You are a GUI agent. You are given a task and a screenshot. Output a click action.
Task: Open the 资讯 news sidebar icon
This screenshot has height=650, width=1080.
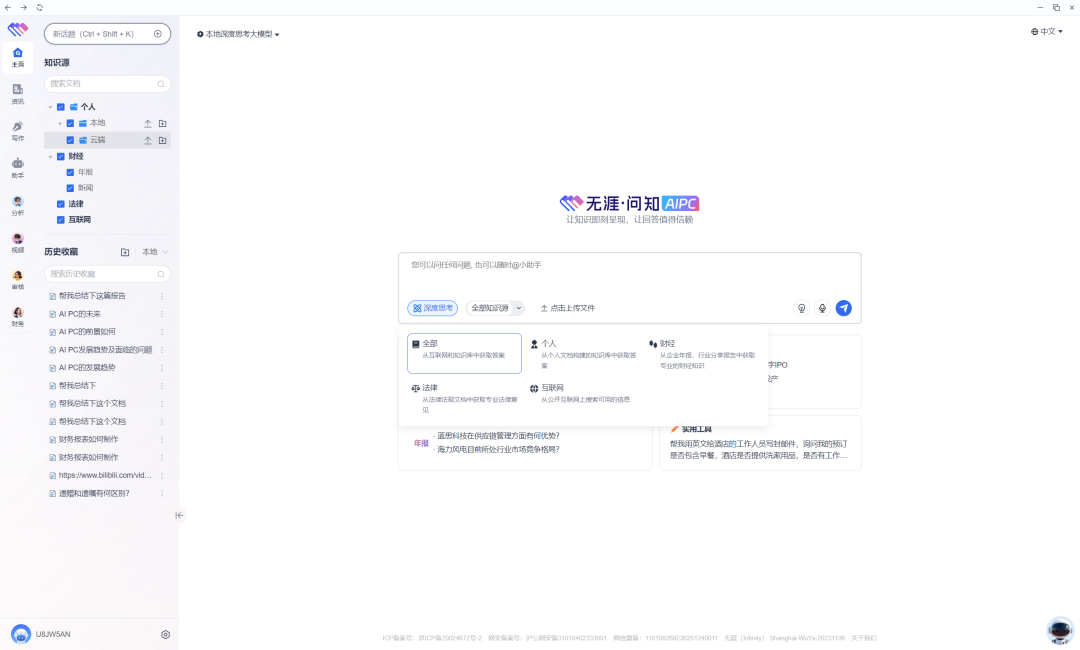[x=18, y=94]
